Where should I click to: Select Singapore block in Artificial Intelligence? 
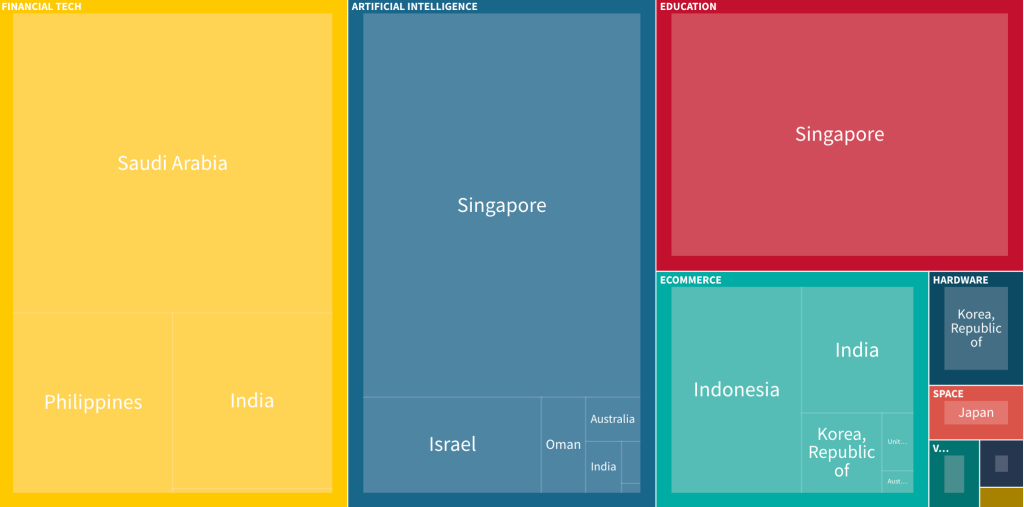pyautogui.click(x=502, y=205)
